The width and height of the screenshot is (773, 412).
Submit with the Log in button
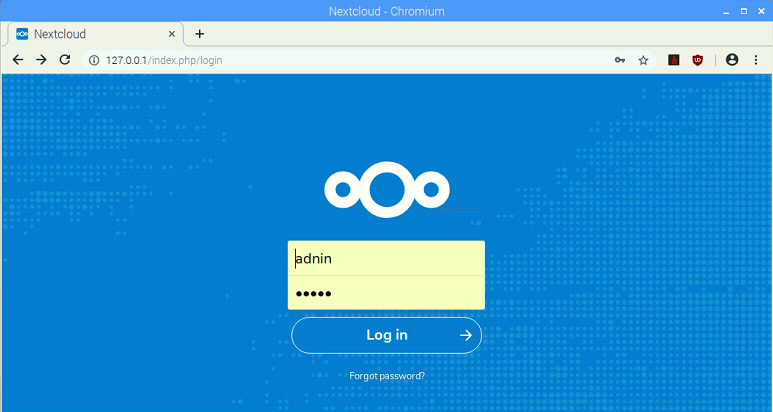[x=386, y=336]
